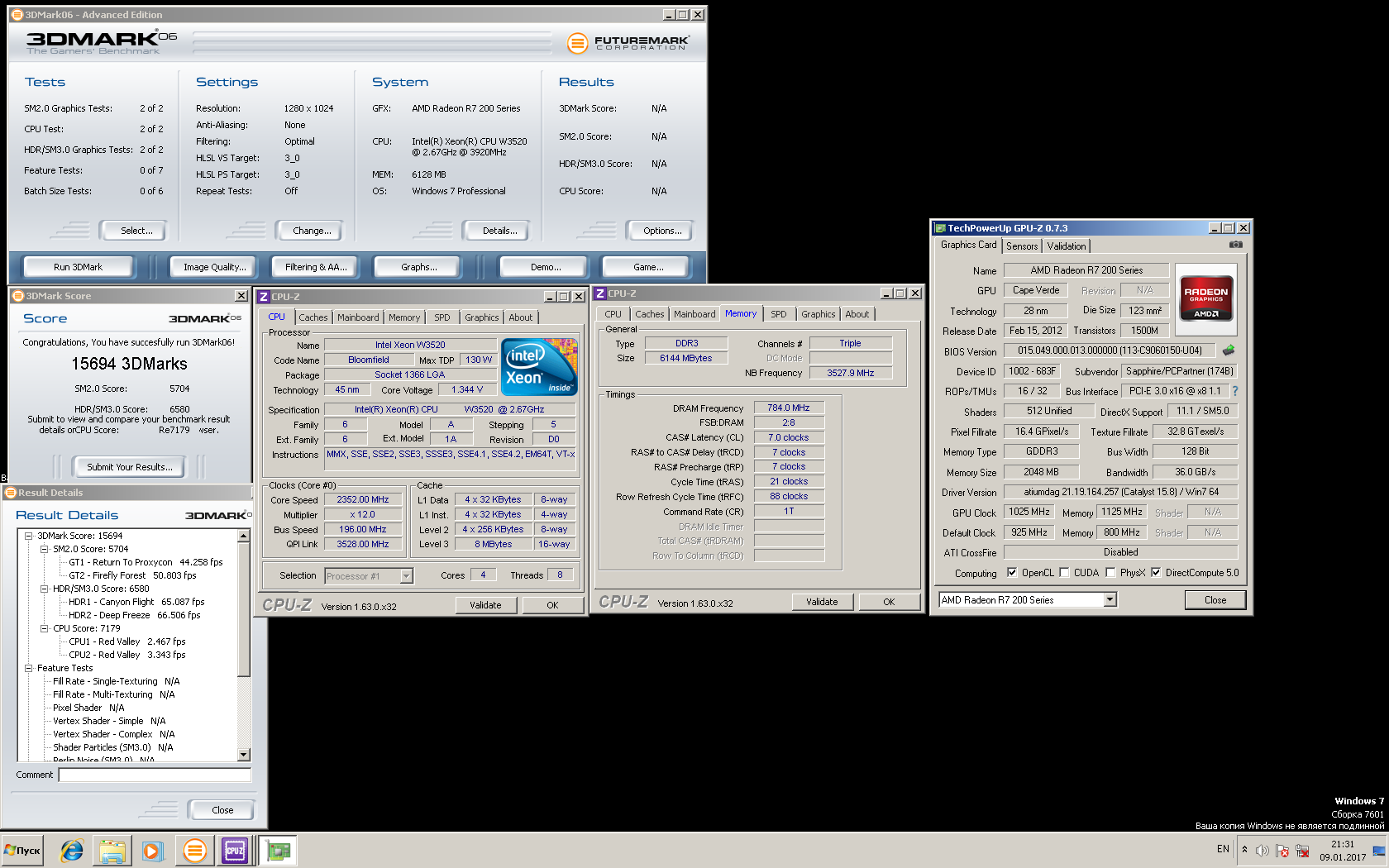Open the network tray icon with red X

(1302, 850)
